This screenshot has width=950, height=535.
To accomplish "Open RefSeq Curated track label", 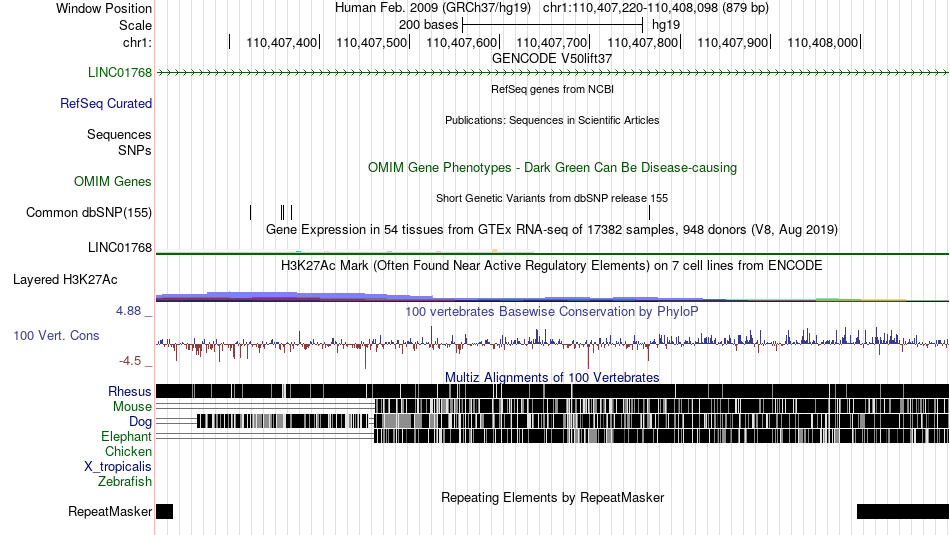I will [x=106, y=104].
